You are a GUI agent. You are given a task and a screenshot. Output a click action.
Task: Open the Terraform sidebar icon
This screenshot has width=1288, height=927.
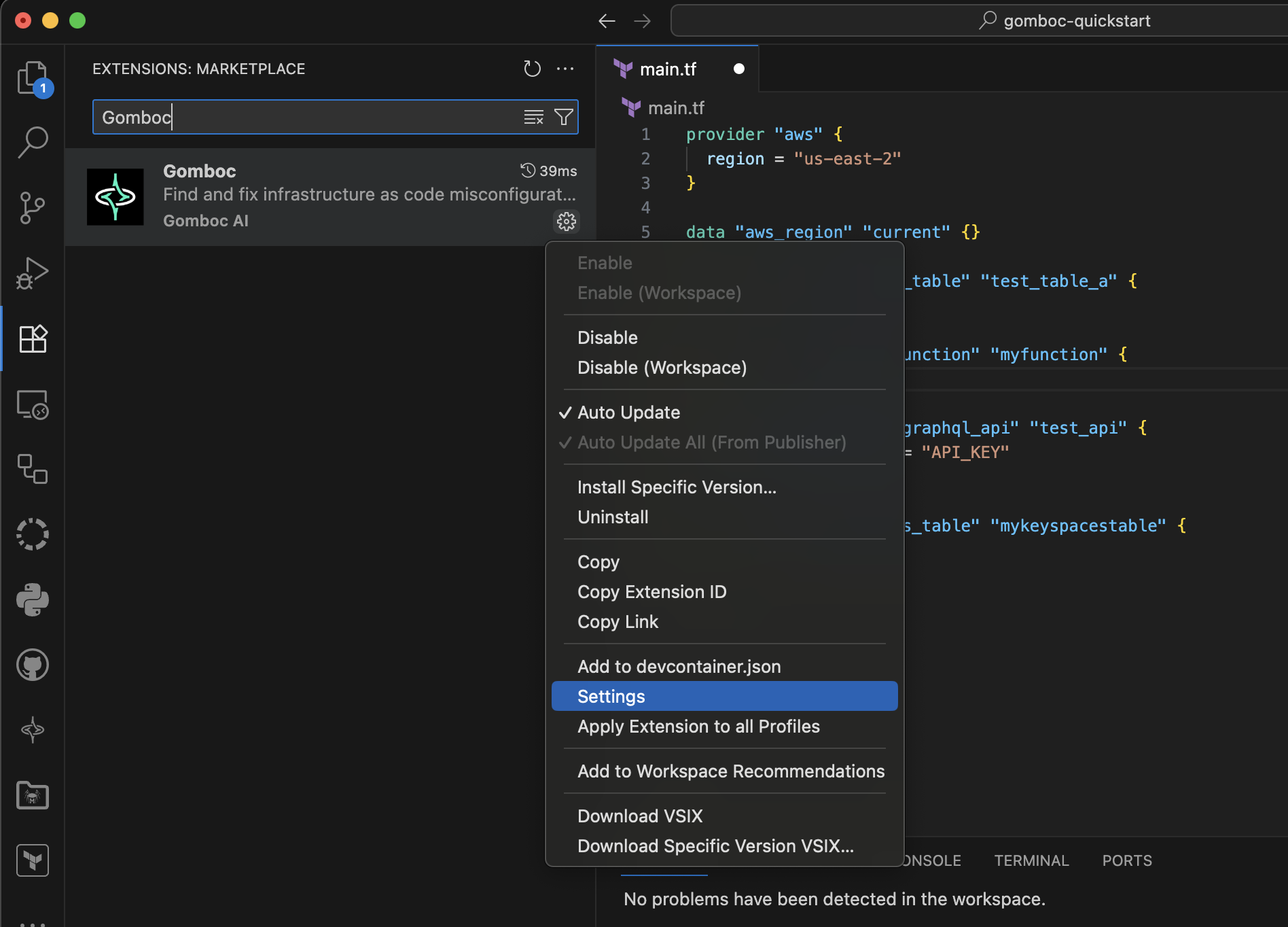[32, 860]
